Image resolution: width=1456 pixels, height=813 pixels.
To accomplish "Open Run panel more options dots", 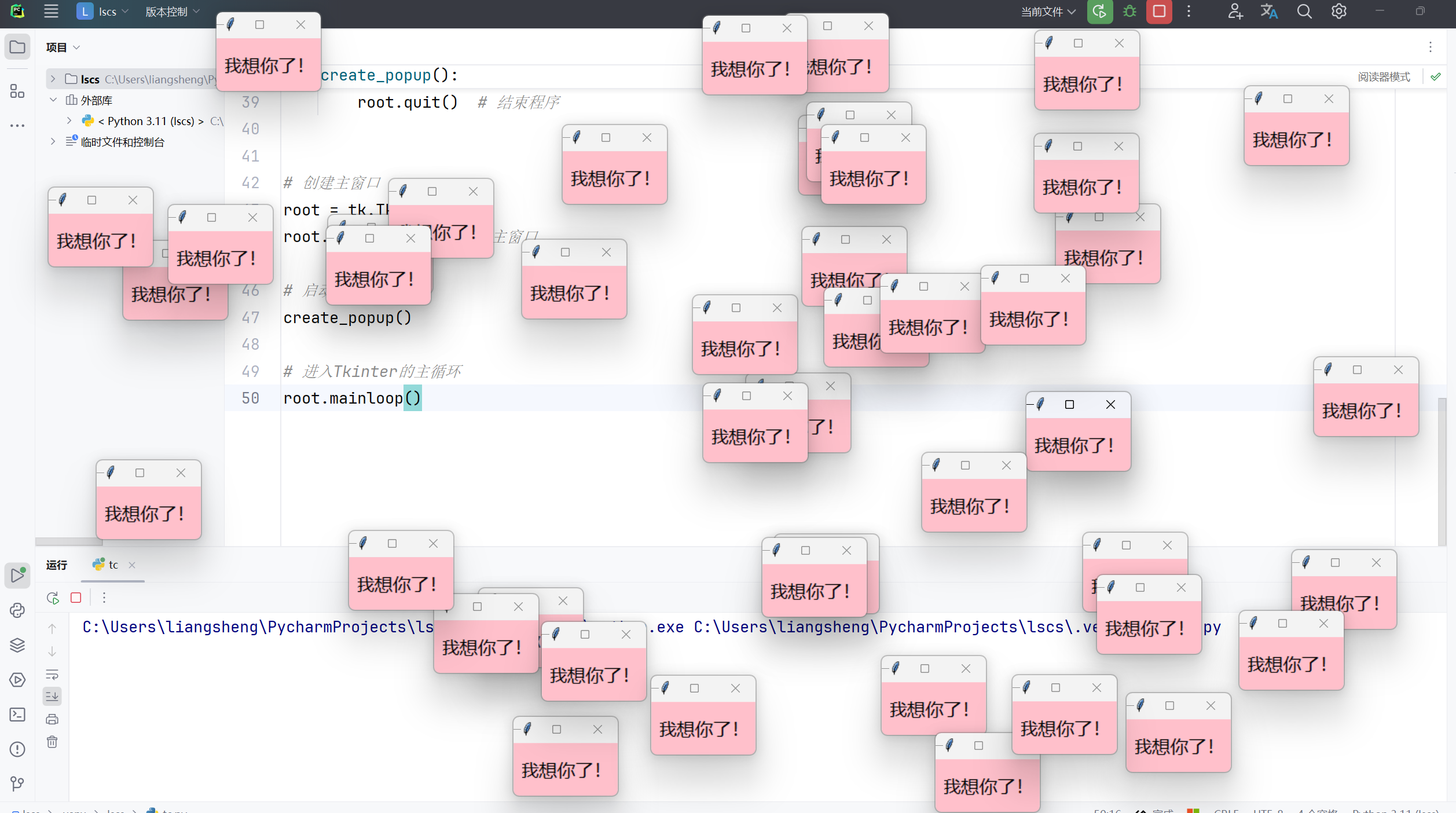I will coord(104,598).
